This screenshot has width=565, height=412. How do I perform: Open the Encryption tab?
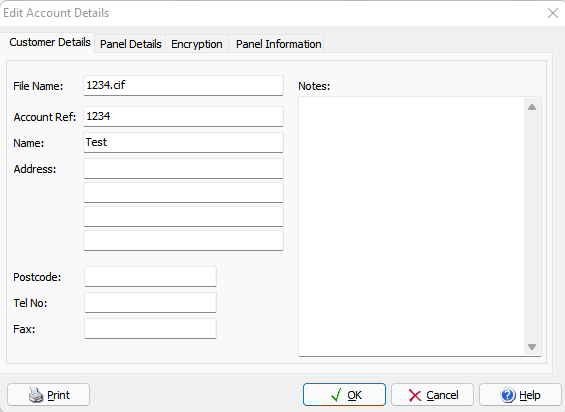(x=197, y=44)
